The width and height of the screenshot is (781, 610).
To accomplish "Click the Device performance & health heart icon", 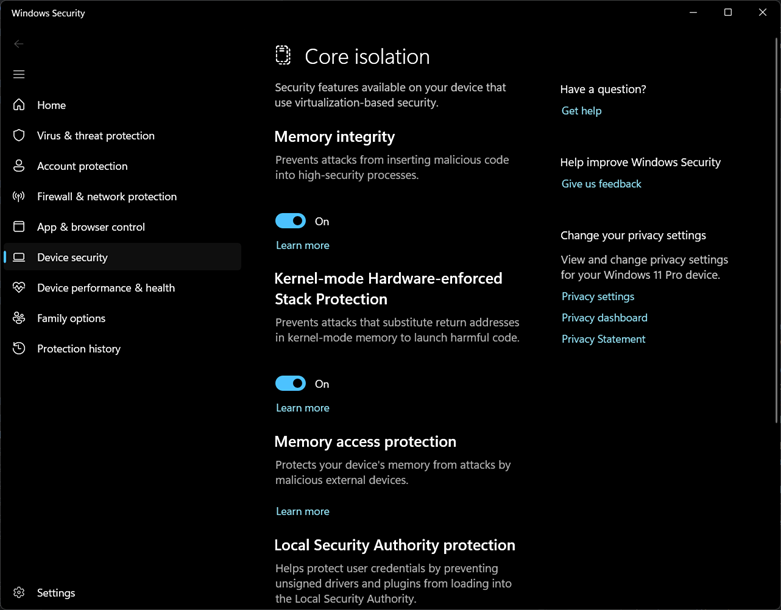I will (19, 287).
